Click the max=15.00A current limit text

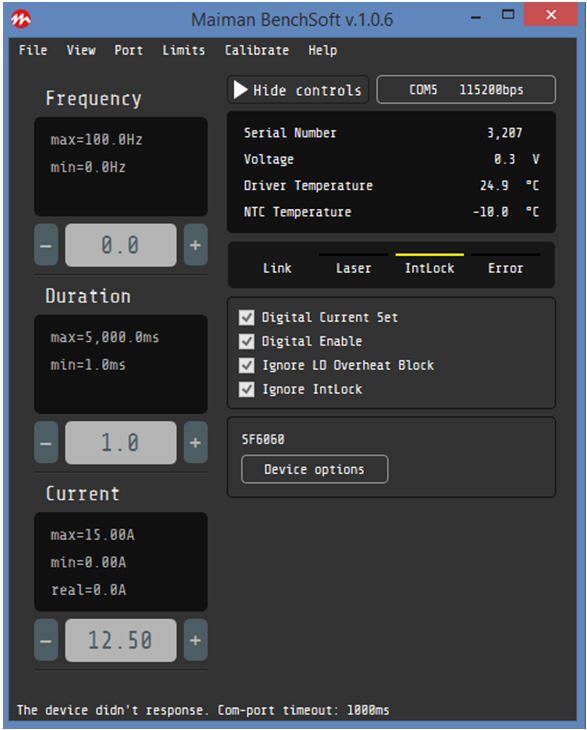pos(93,535)
